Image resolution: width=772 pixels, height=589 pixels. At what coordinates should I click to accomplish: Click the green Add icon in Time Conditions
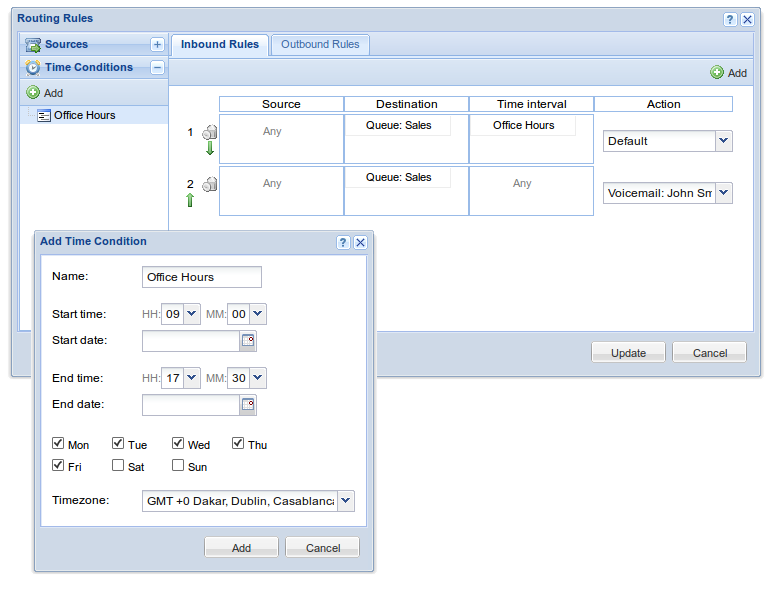point(33,93)
